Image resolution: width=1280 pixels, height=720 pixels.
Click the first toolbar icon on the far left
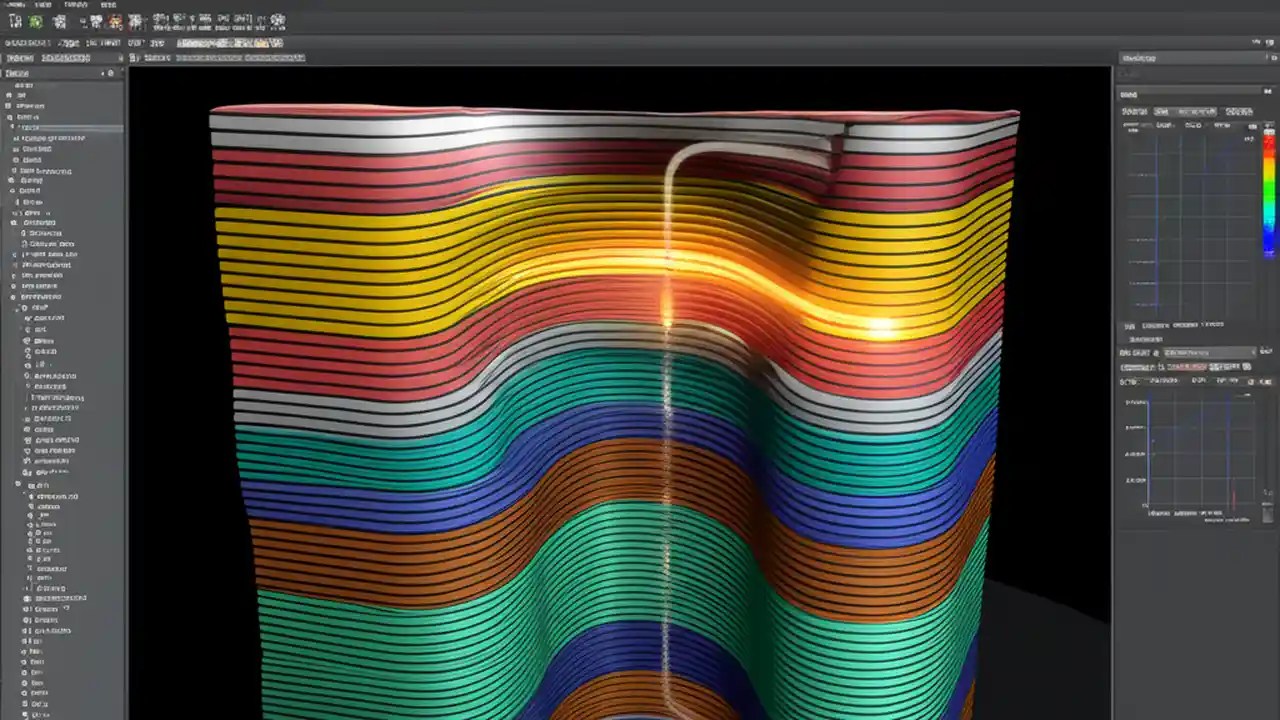coord(13,21)
